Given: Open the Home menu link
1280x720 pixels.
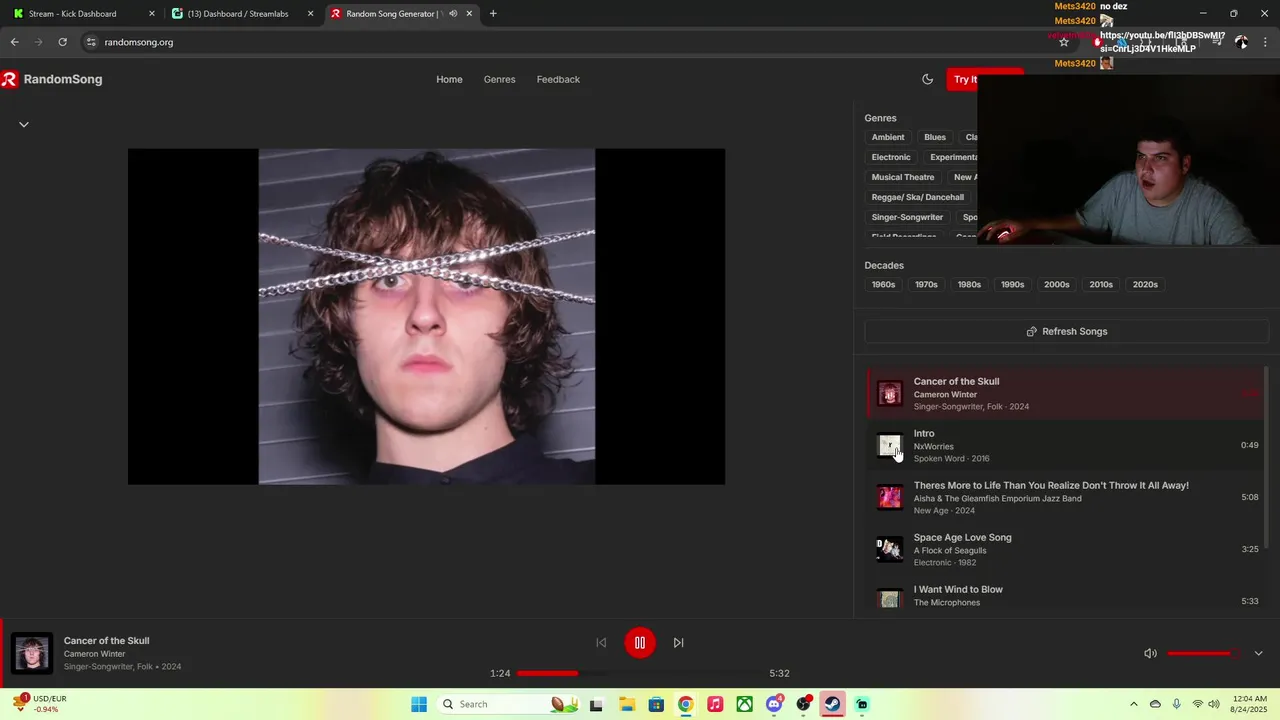Looking at the screenshot, I should [449, 79].
